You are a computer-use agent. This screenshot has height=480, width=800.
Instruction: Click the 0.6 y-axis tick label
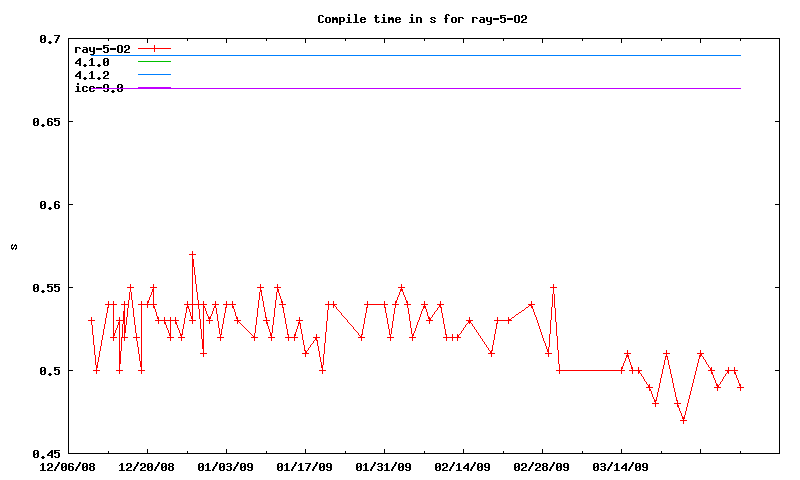(x=49, y=205)
